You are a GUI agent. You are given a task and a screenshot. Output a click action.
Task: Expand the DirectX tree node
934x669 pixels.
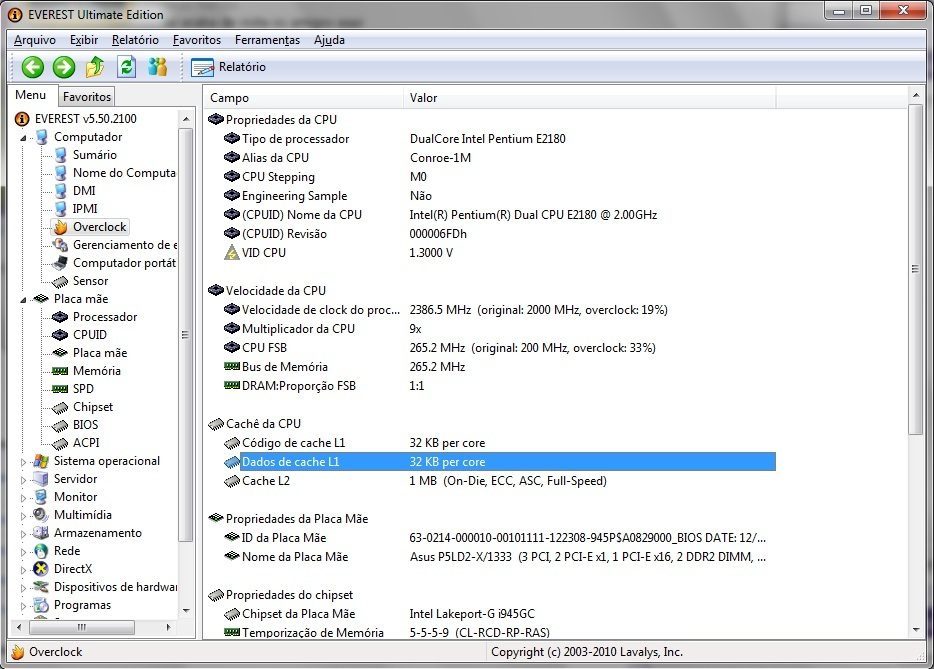23,570
